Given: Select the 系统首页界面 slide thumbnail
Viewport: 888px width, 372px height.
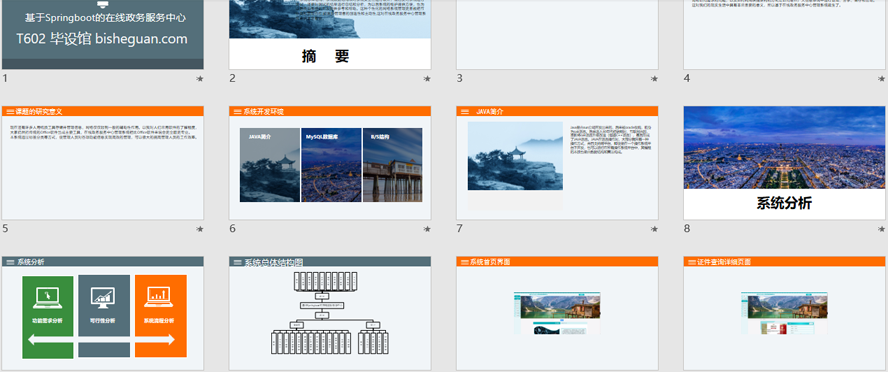Looking at the screenshot, I should (557, 314).
